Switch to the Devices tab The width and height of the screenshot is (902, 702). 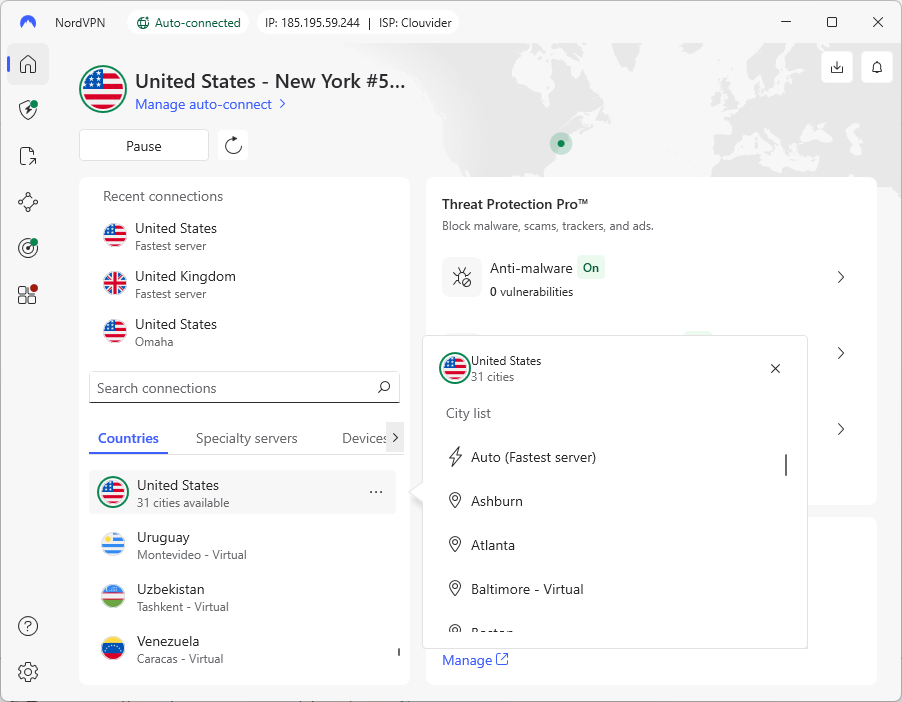364,438
